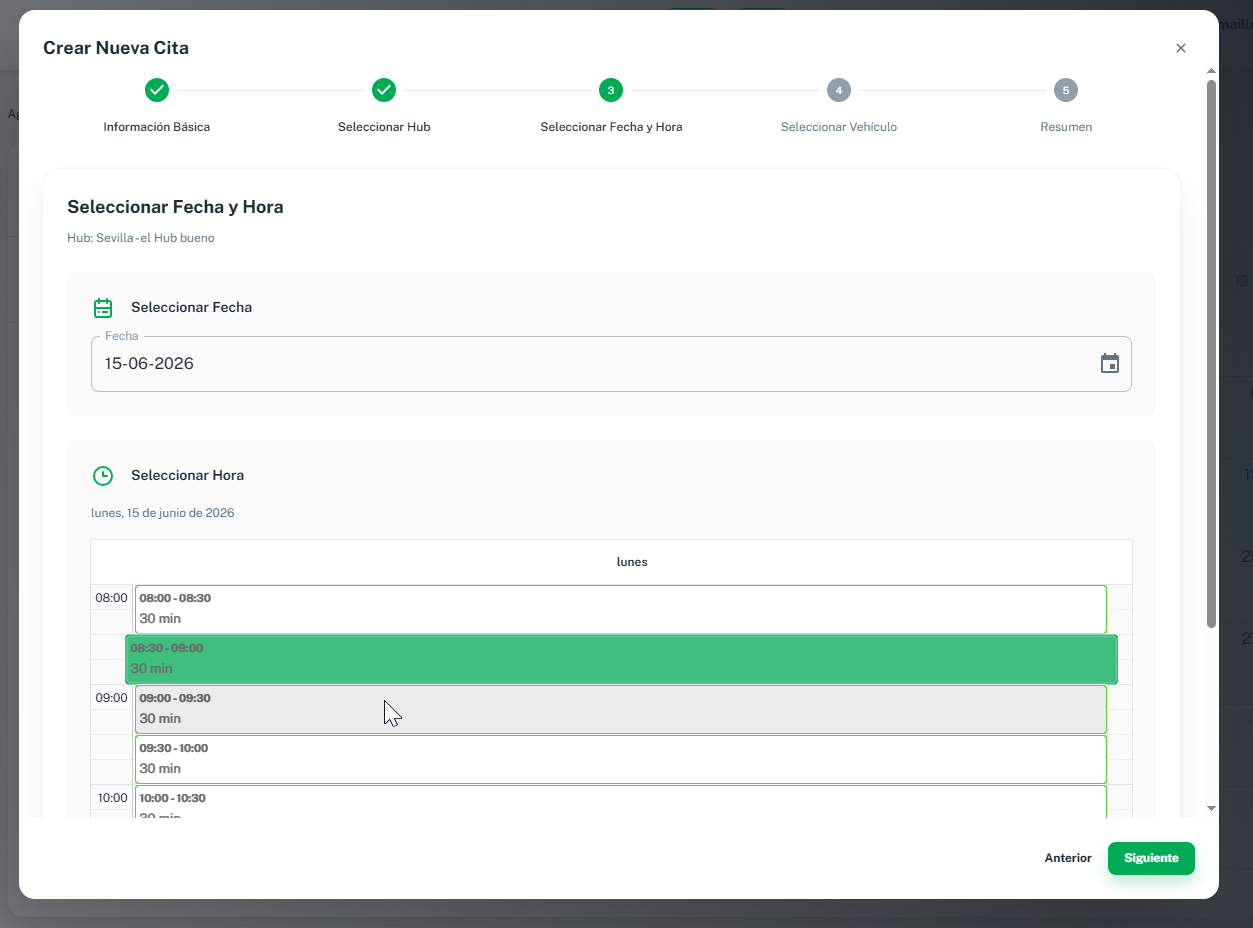Screen dimensions: 1253x928
Task: Click the 08:00 time axis label
Action: [112, 598]
